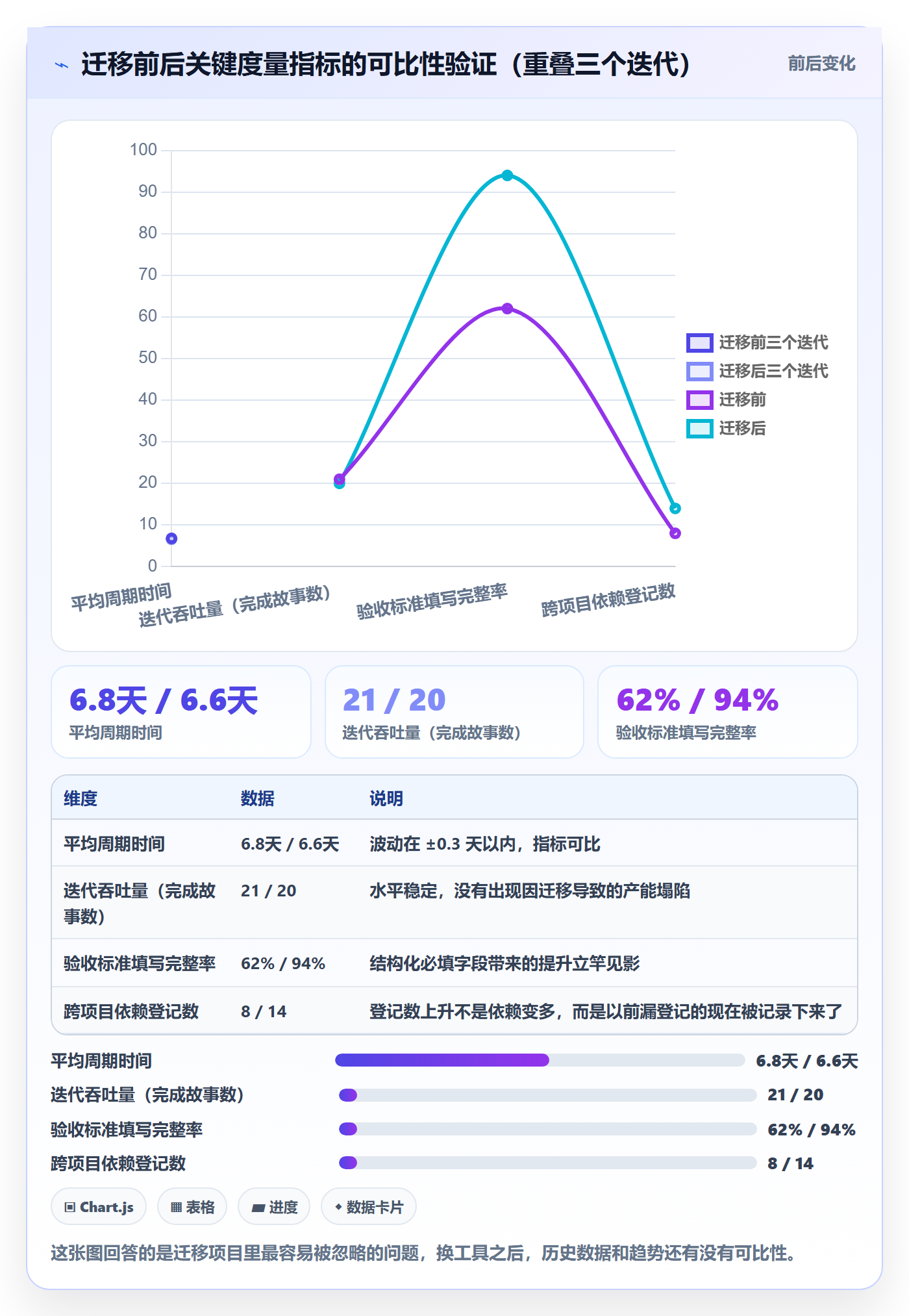Viewport: 909px width, 1316px height.
Task: Click the 维度 table column header
Action: pyautogui.click(x=81, y=798)
